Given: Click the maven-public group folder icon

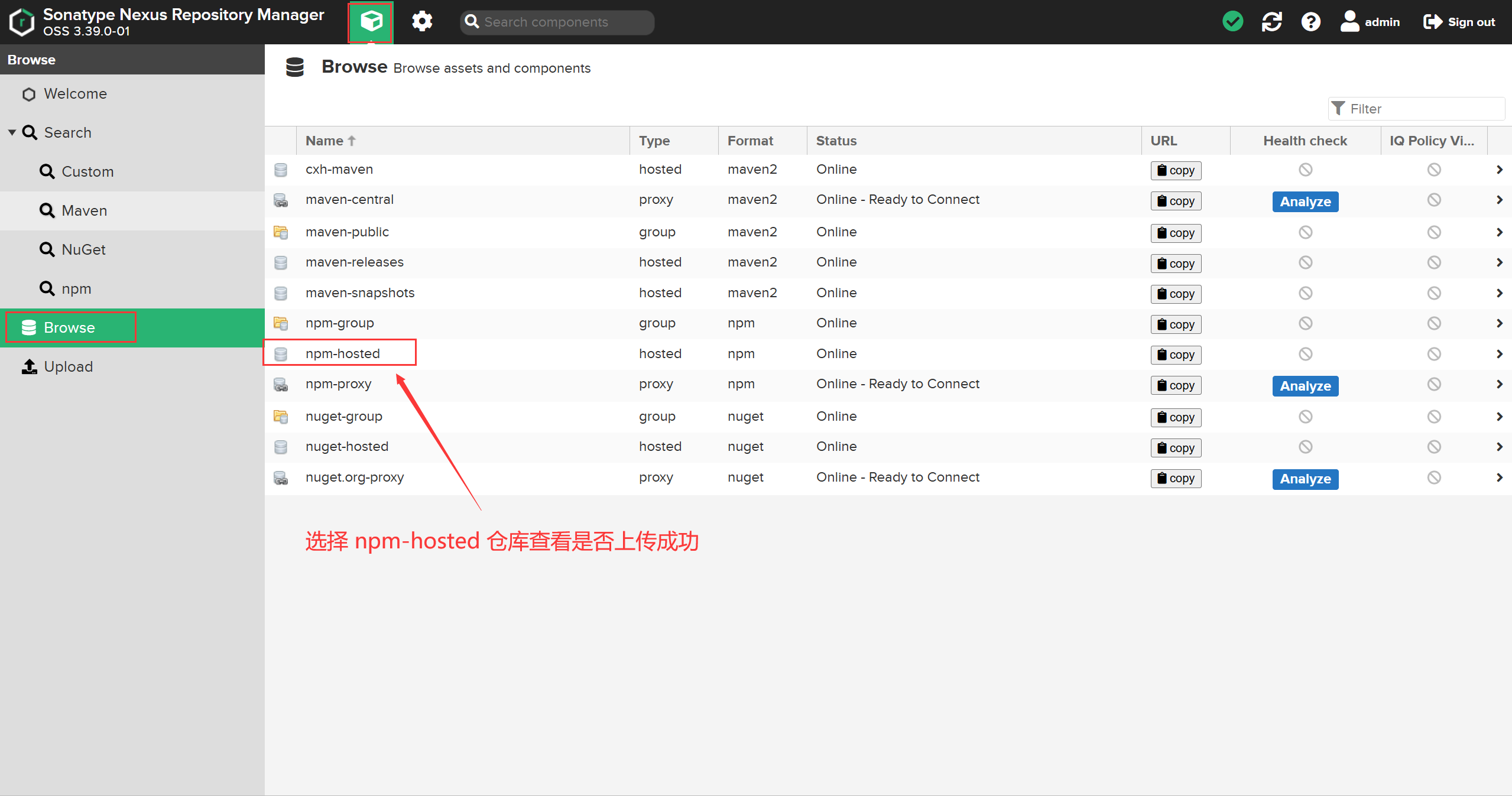Looking at the screenshot, I should pyautogui.click(x=281, y=232).
